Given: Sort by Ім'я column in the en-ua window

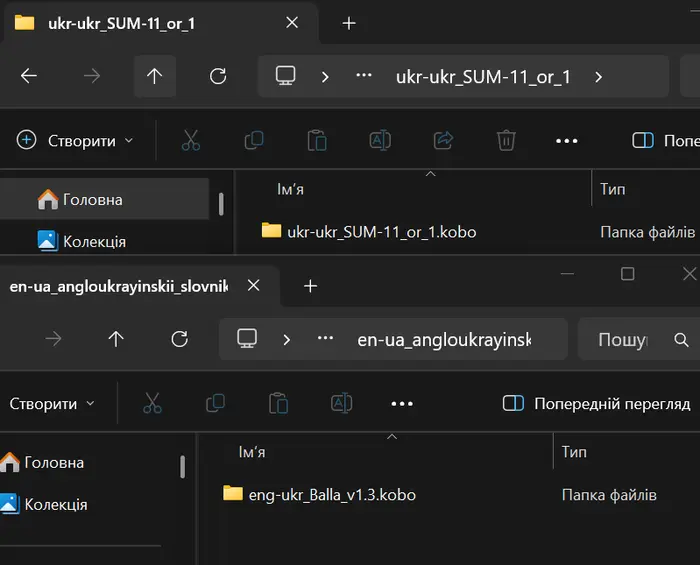Looking at the screenshot, I should click(252, 452).
